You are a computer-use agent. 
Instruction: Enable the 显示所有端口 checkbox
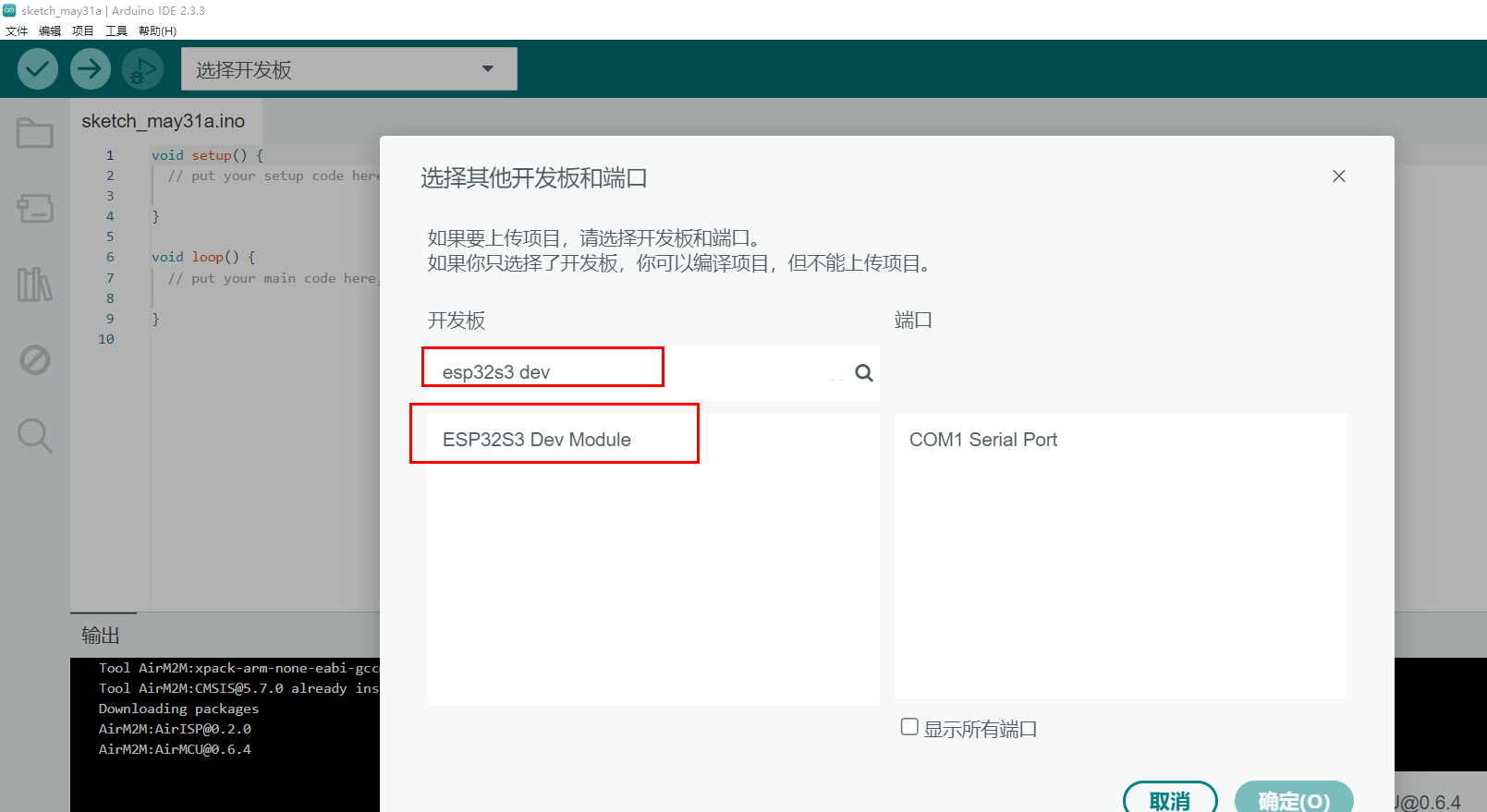pos(909,727)
